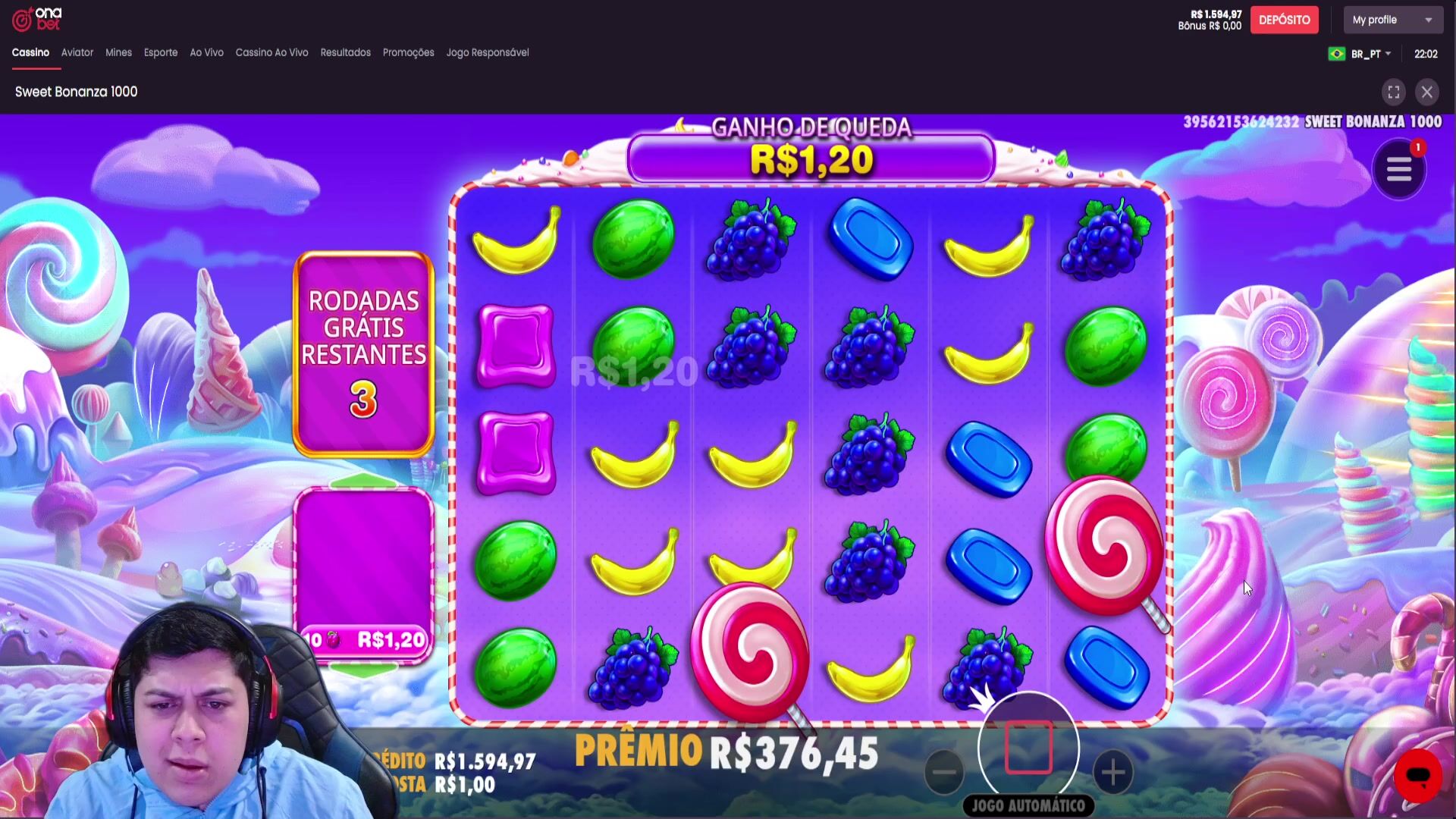The image size is (1456, 819).
Task: Toggle Jogo Automático autoplay
Action: coord(1028,805)
